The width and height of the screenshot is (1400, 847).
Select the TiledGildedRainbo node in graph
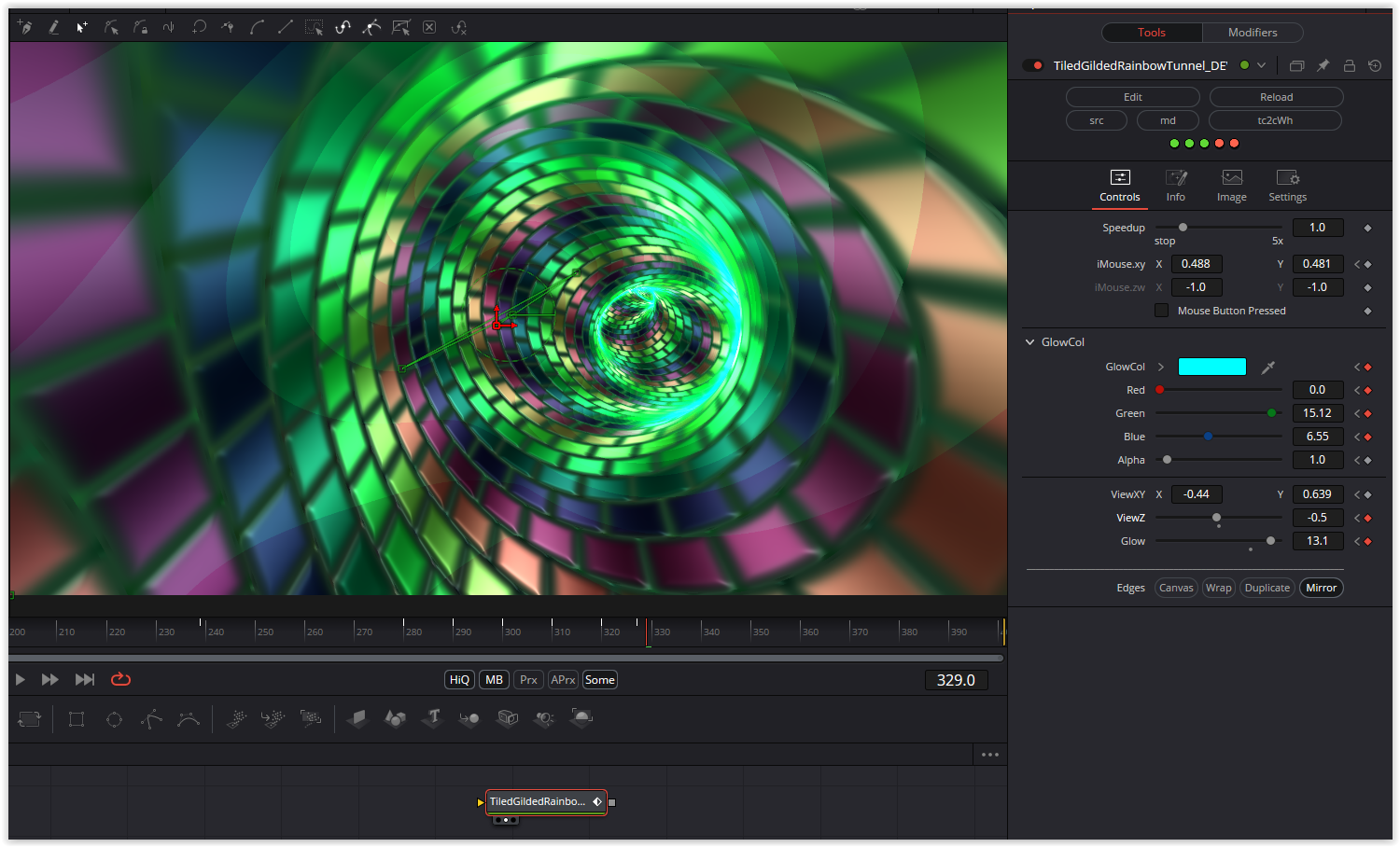tap(545, 802)
